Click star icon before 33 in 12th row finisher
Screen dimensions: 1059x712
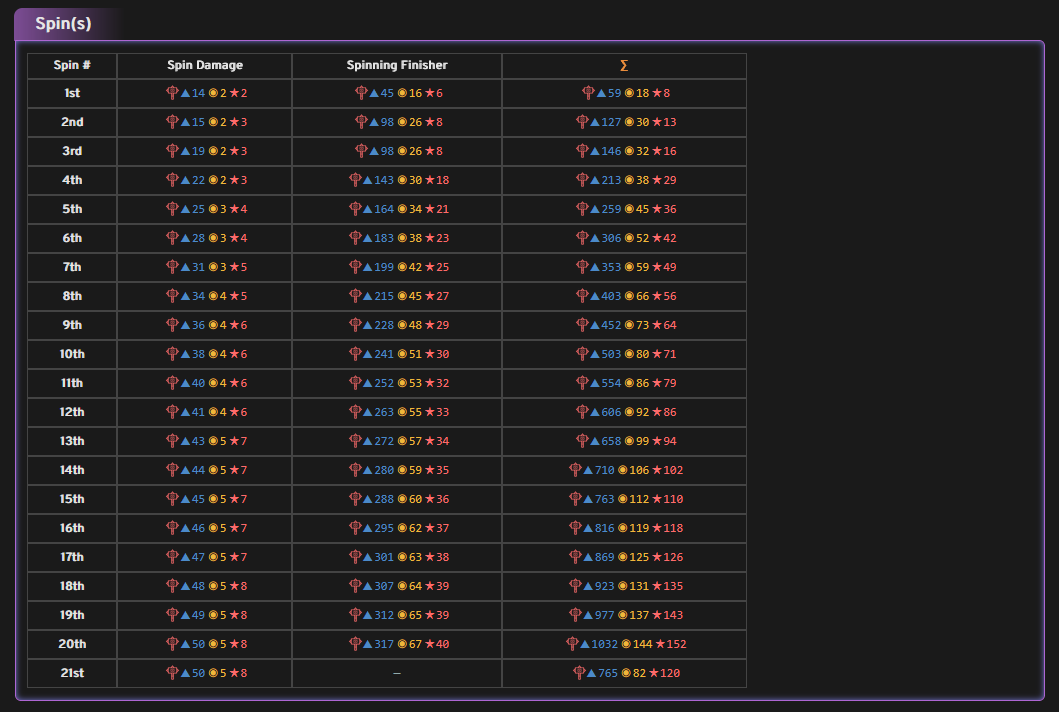coord(430,413)
